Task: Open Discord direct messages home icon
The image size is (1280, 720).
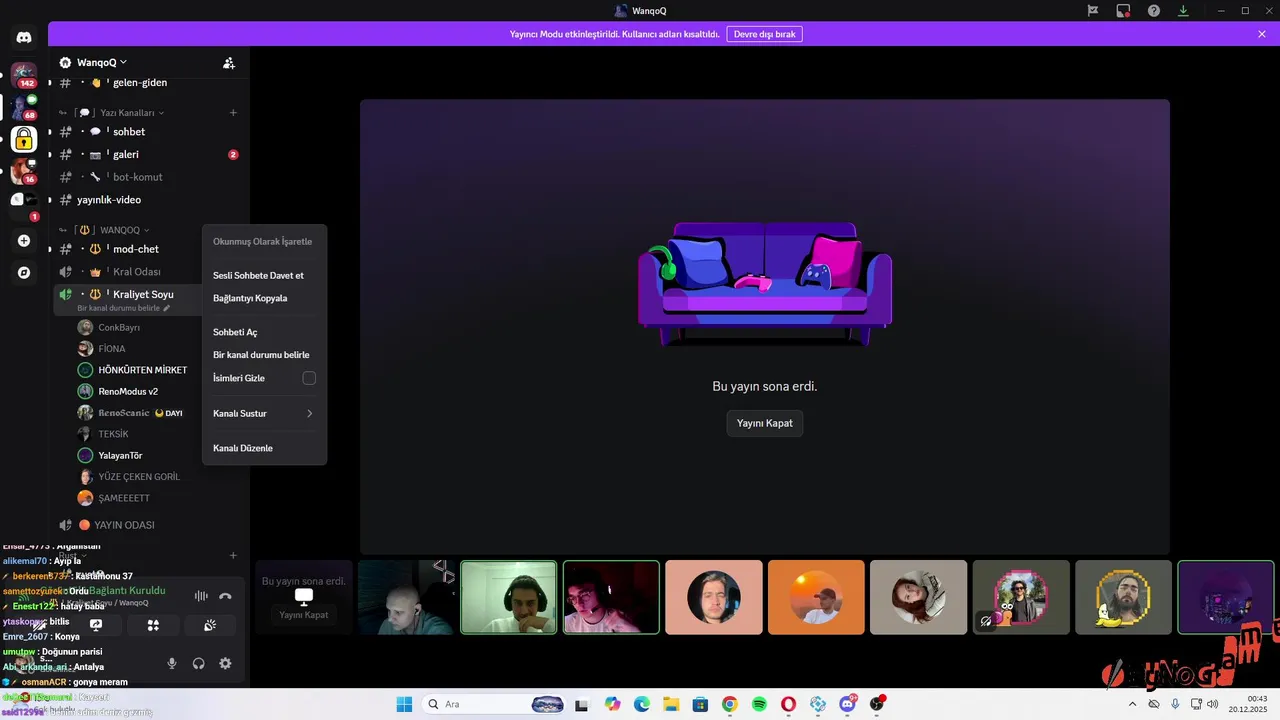Action: pyautogui.click(x=24, y=38)
